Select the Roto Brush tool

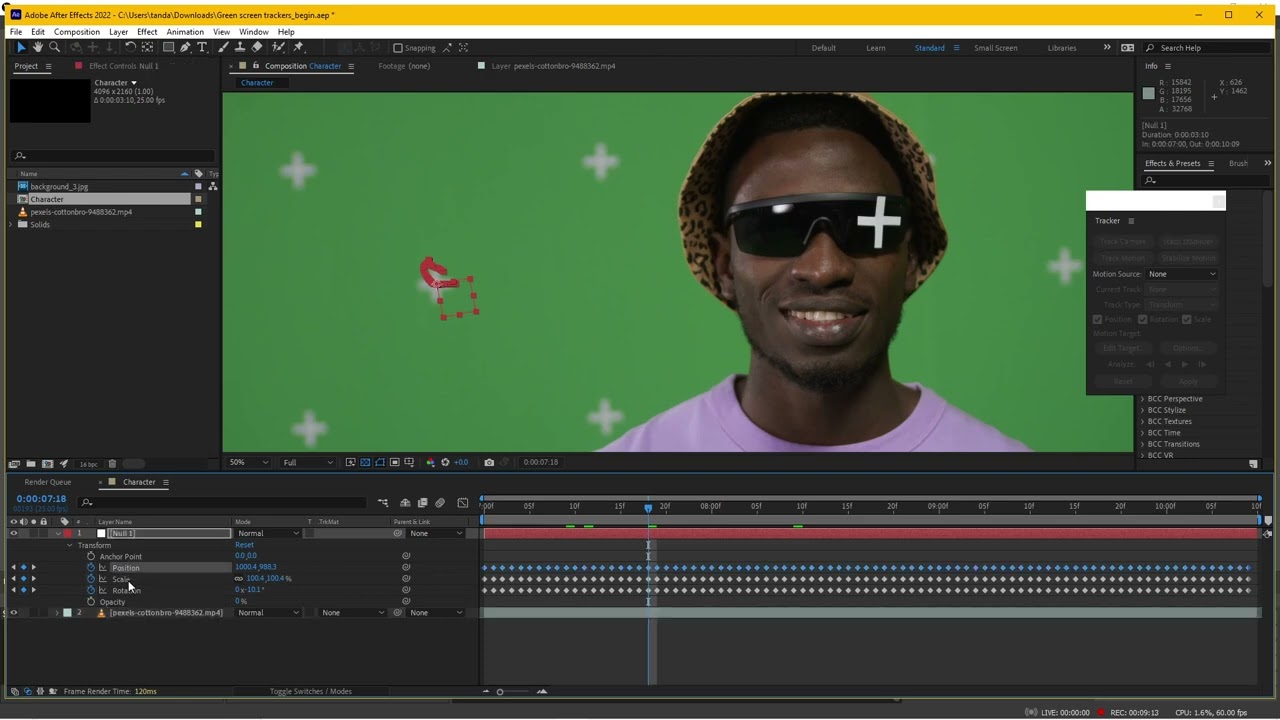[x=277, y=47]
